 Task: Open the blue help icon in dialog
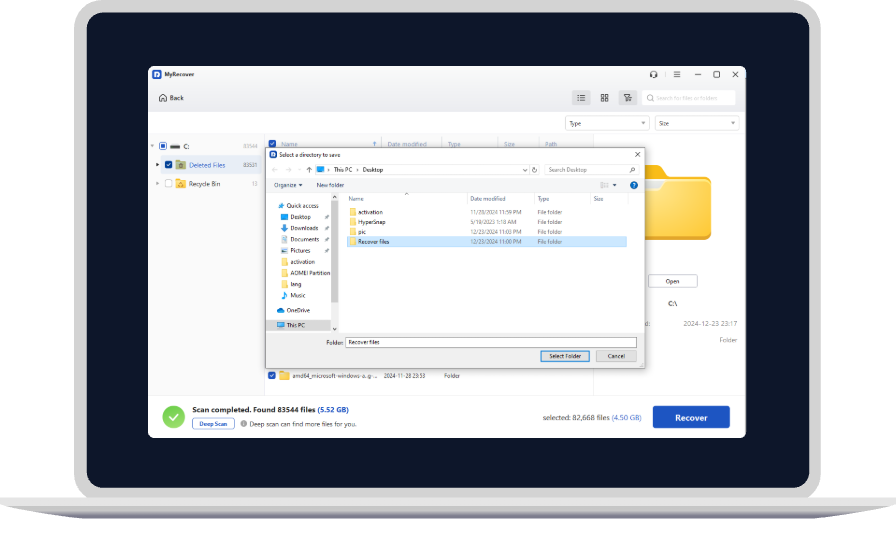(634, 185)
